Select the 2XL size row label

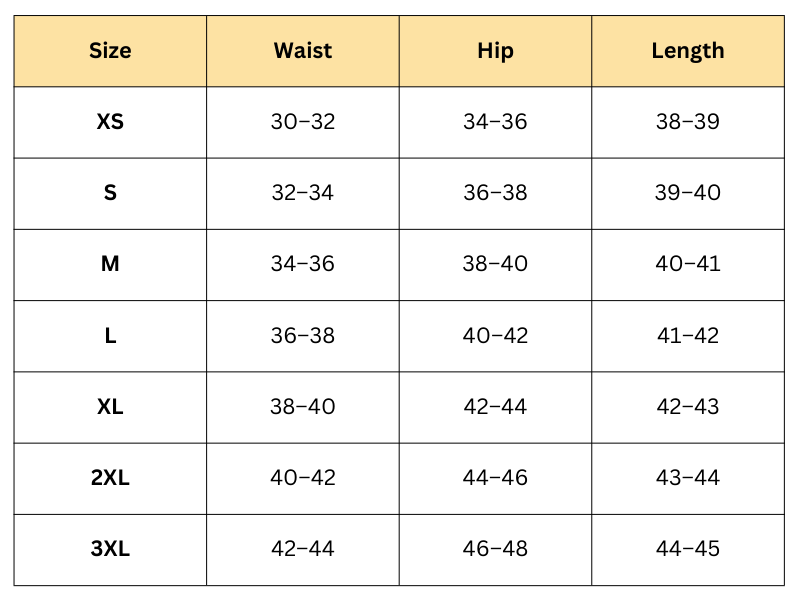click(x=110, y=478)
